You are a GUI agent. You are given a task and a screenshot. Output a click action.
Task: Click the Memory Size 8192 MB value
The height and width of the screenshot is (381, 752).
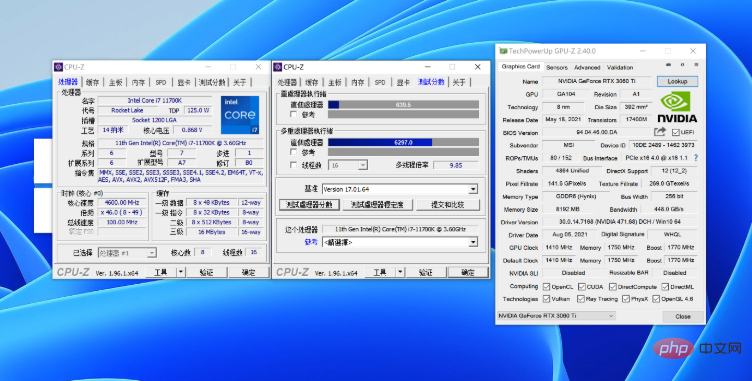coord(568,209)
